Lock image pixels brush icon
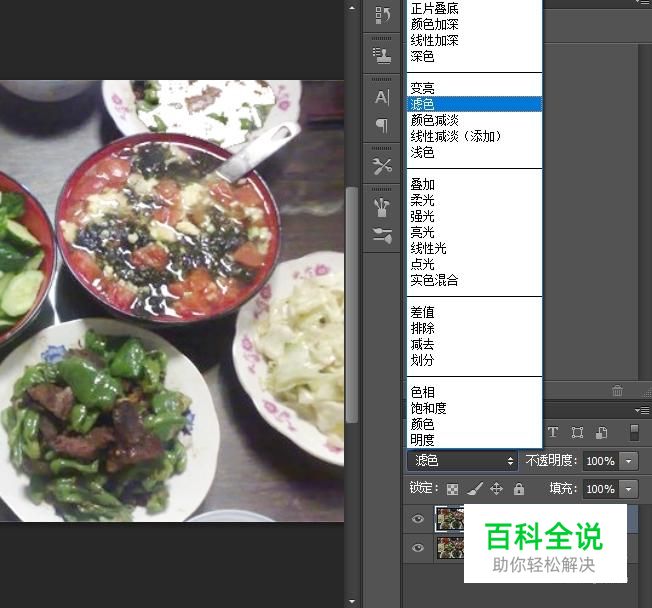The height and width of the screenshot is (608, 652). point(474,489)
